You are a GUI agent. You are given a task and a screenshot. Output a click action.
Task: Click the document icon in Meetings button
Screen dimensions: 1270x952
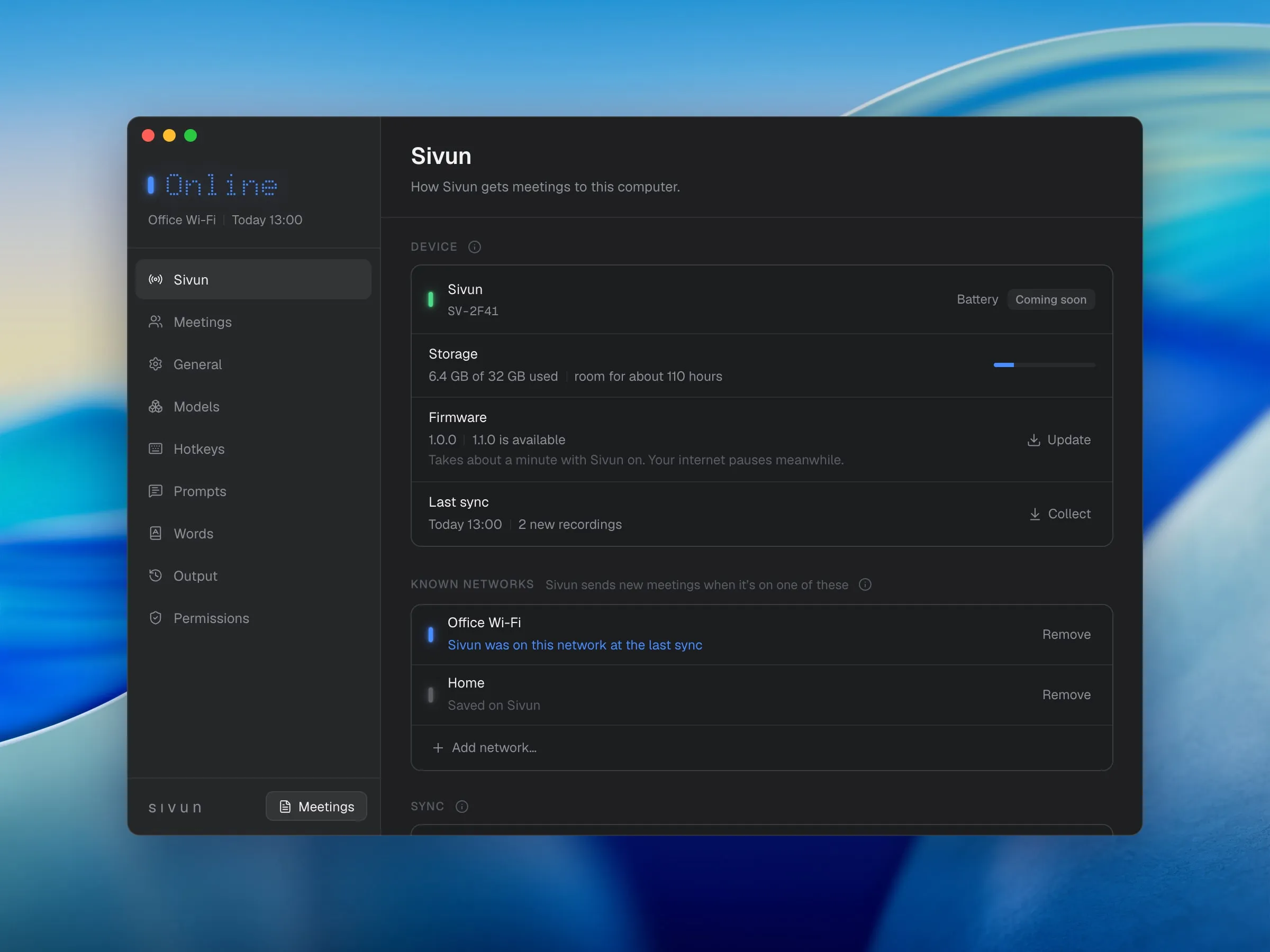[285, 806]
